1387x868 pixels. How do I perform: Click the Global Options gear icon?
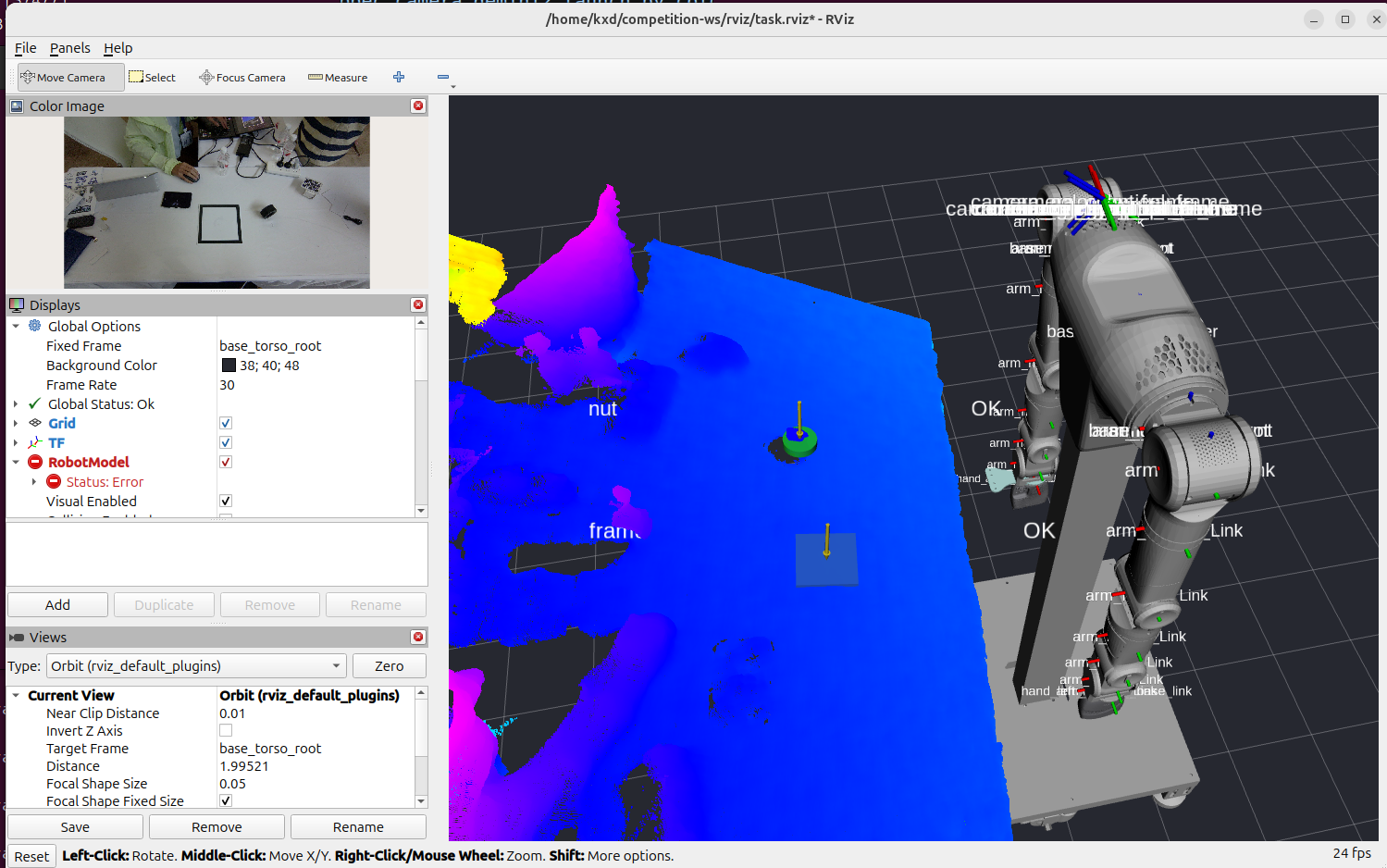pos(34,326)
